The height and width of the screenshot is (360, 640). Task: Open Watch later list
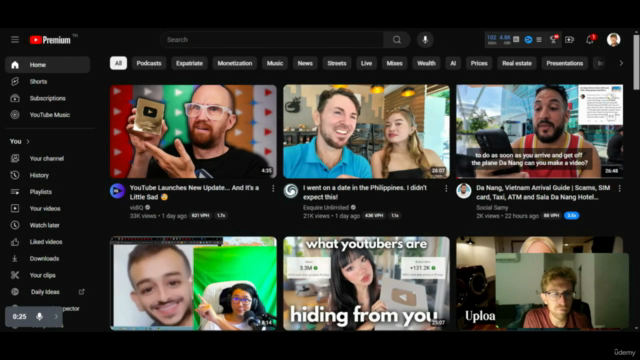tap(48, 225)
